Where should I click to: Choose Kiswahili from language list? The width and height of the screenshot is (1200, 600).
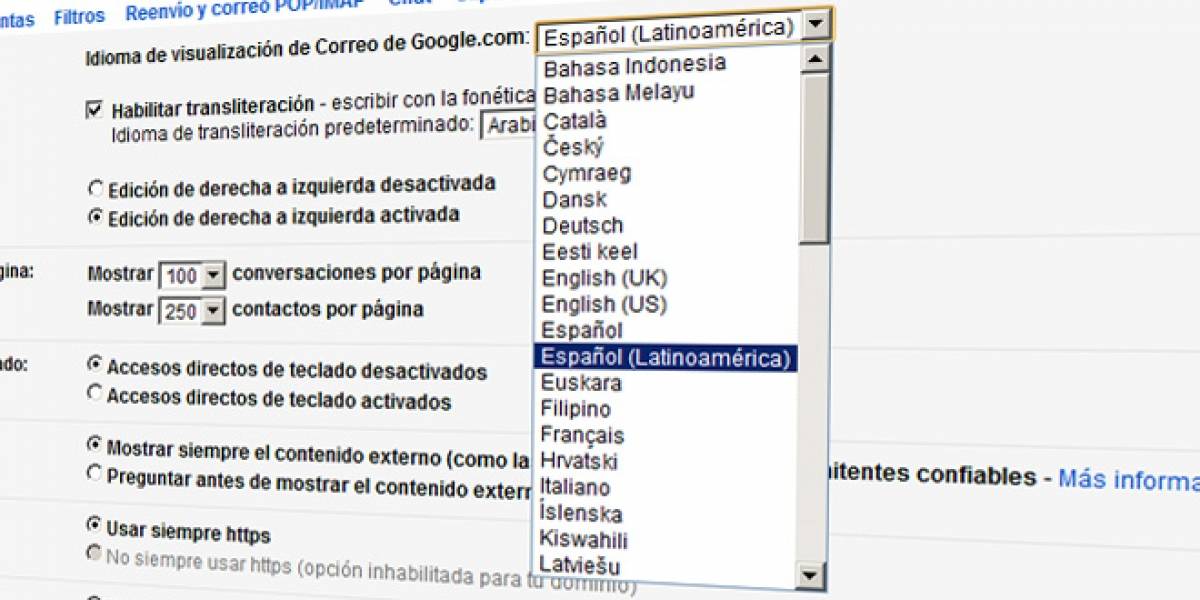pos(584,540)
